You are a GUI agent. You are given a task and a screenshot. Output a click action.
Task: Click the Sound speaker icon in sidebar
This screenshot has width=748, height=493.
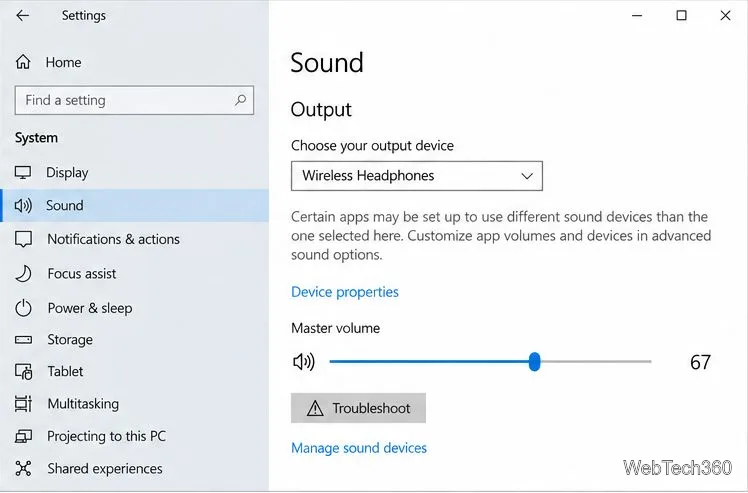click(23, 205)
